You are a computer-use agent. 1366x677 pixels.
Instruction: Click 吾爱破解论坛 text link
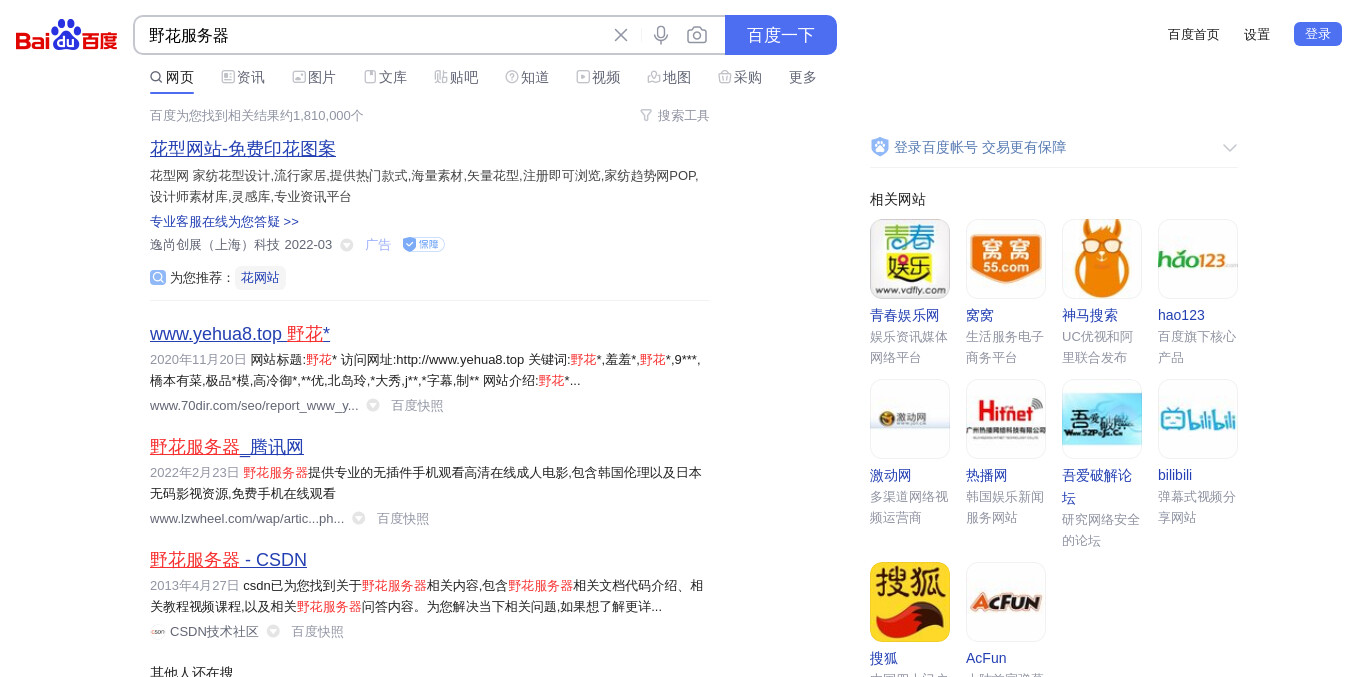tap(1097, 486)
